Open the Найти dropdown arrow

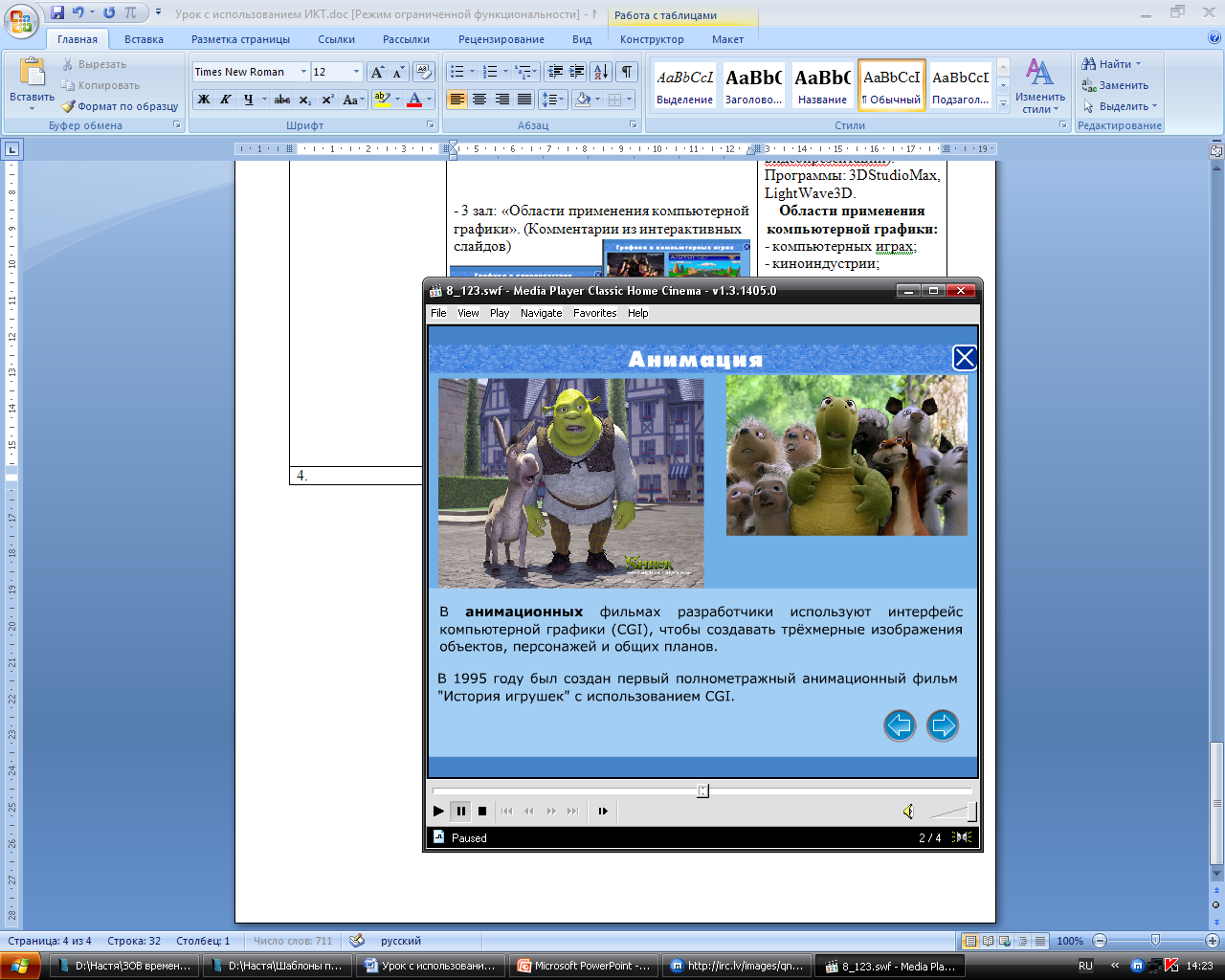[1138, 64]
